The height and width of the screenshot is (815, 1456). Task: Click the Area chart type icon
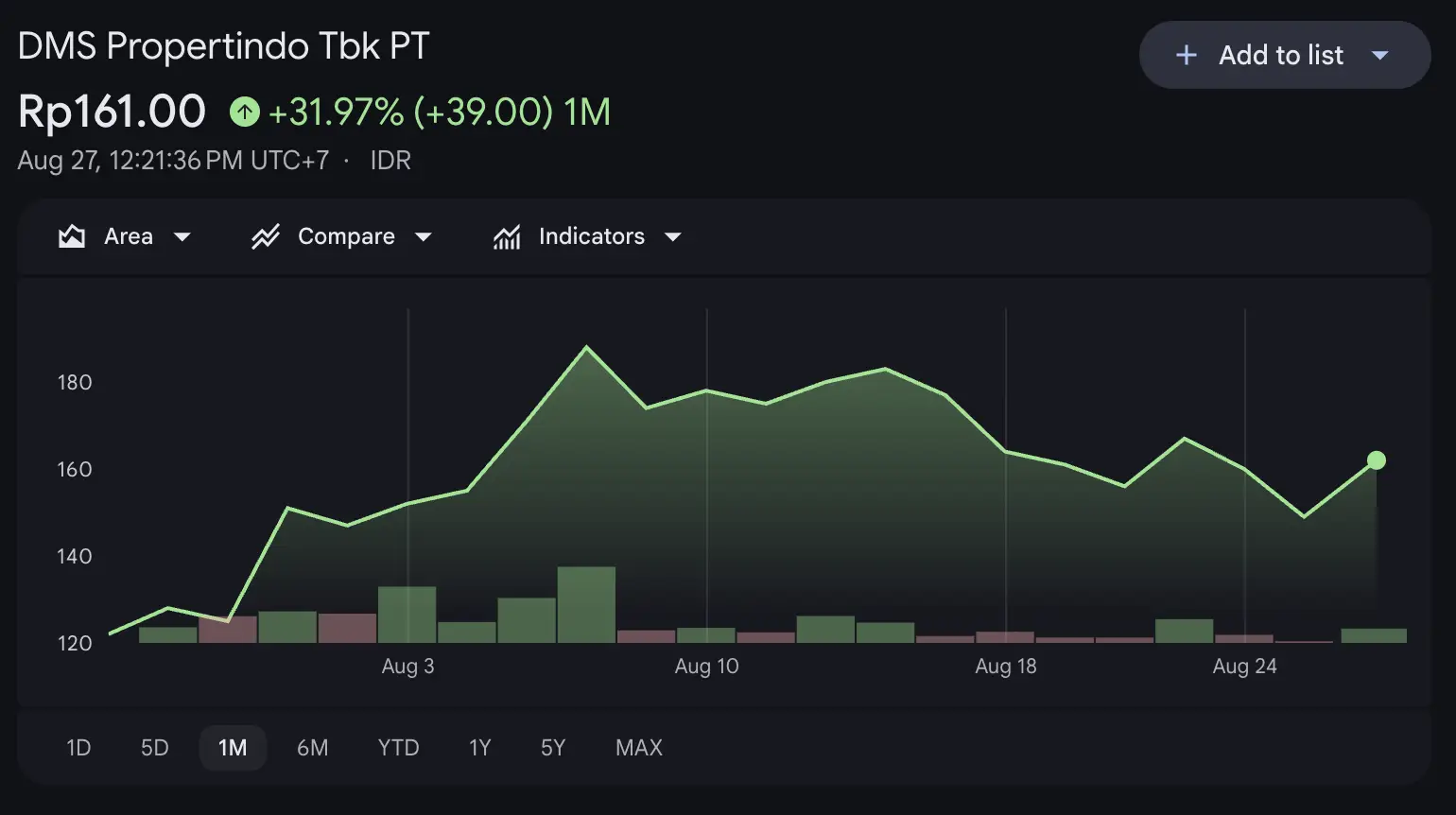click(x=72, y=236)
